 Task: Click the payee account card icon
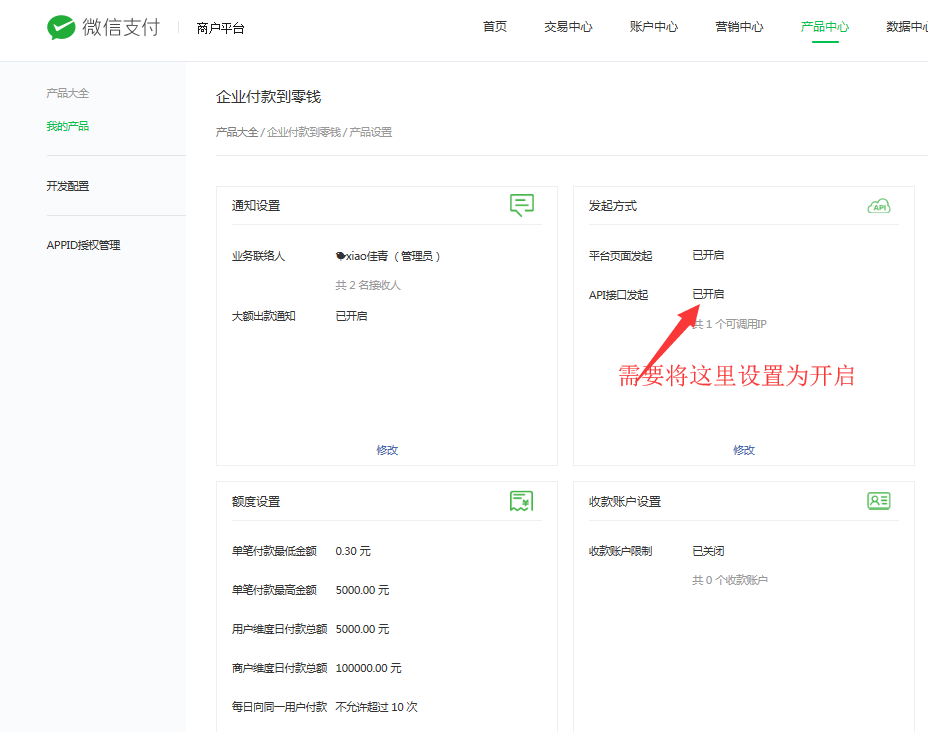pyautogui.click(x=878, y=501)
